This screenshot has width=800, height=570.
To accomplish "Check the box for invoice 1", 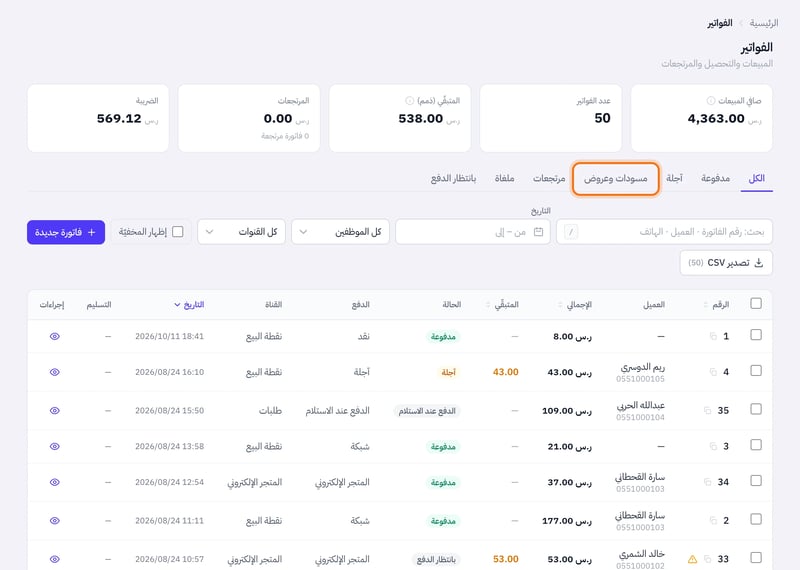I will (756, 335).
